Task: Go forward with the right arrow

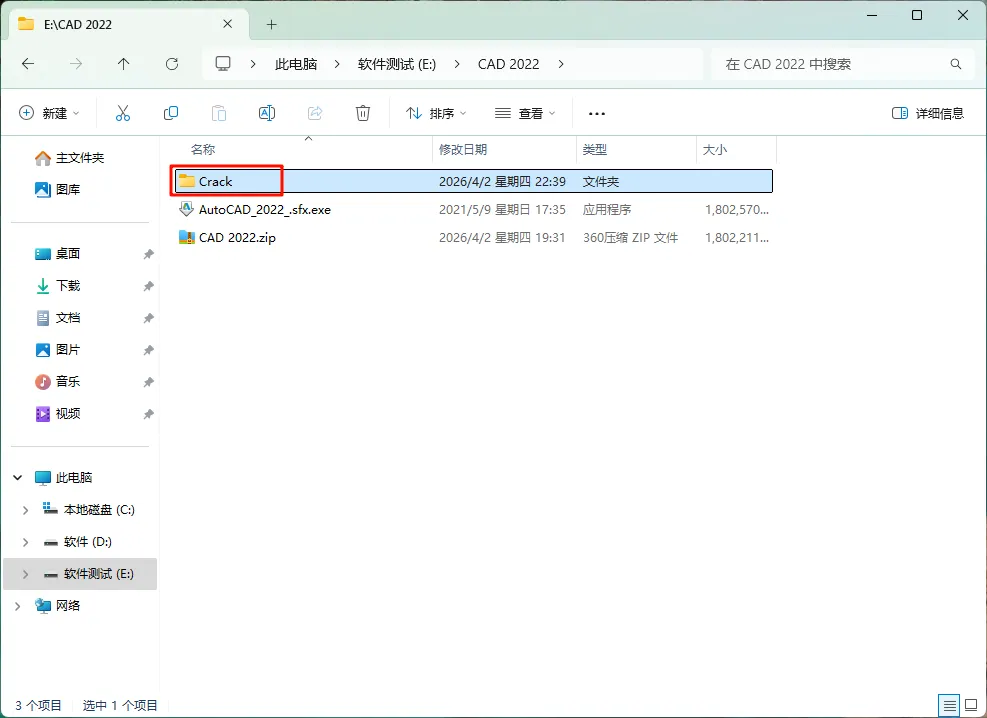Action: [x=76, y=64]
